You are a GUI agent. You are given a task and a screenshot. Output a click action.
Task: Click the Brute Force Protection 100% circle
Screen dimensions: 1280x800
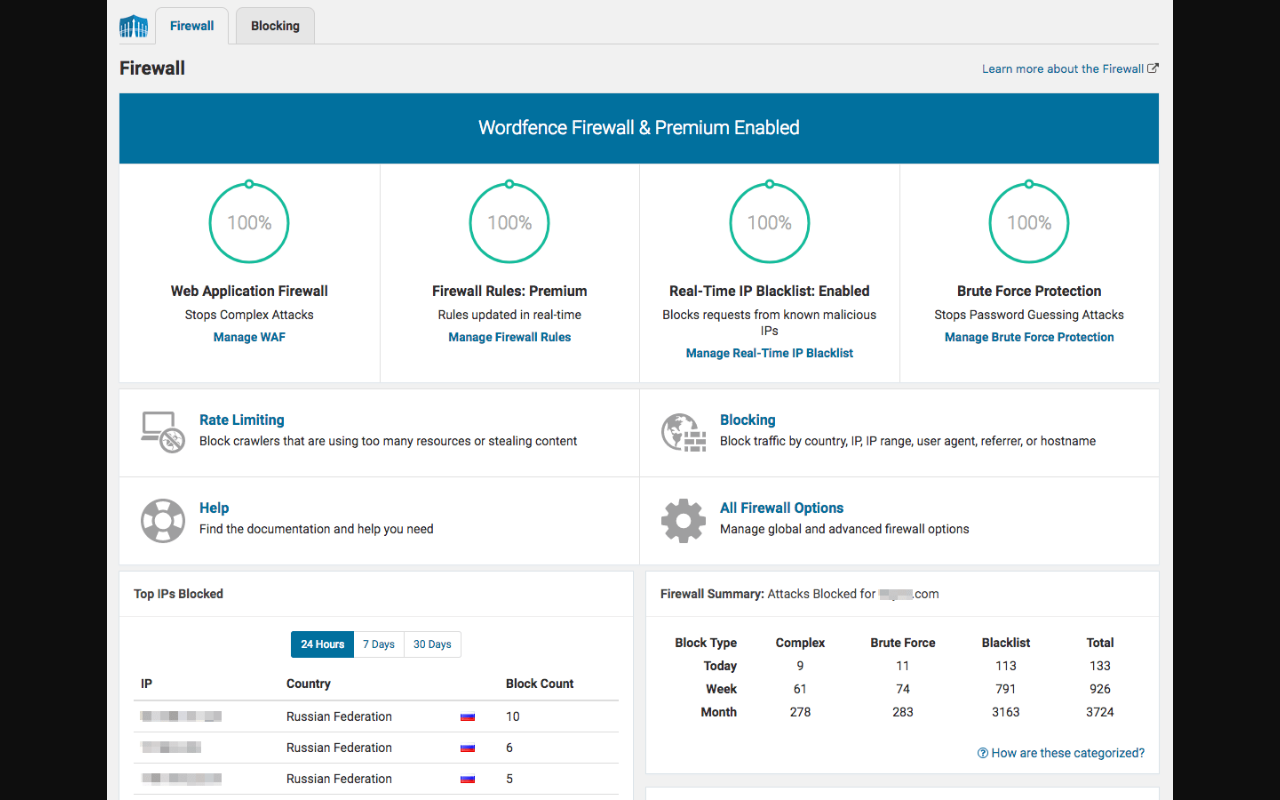(x=1029, y=223)
